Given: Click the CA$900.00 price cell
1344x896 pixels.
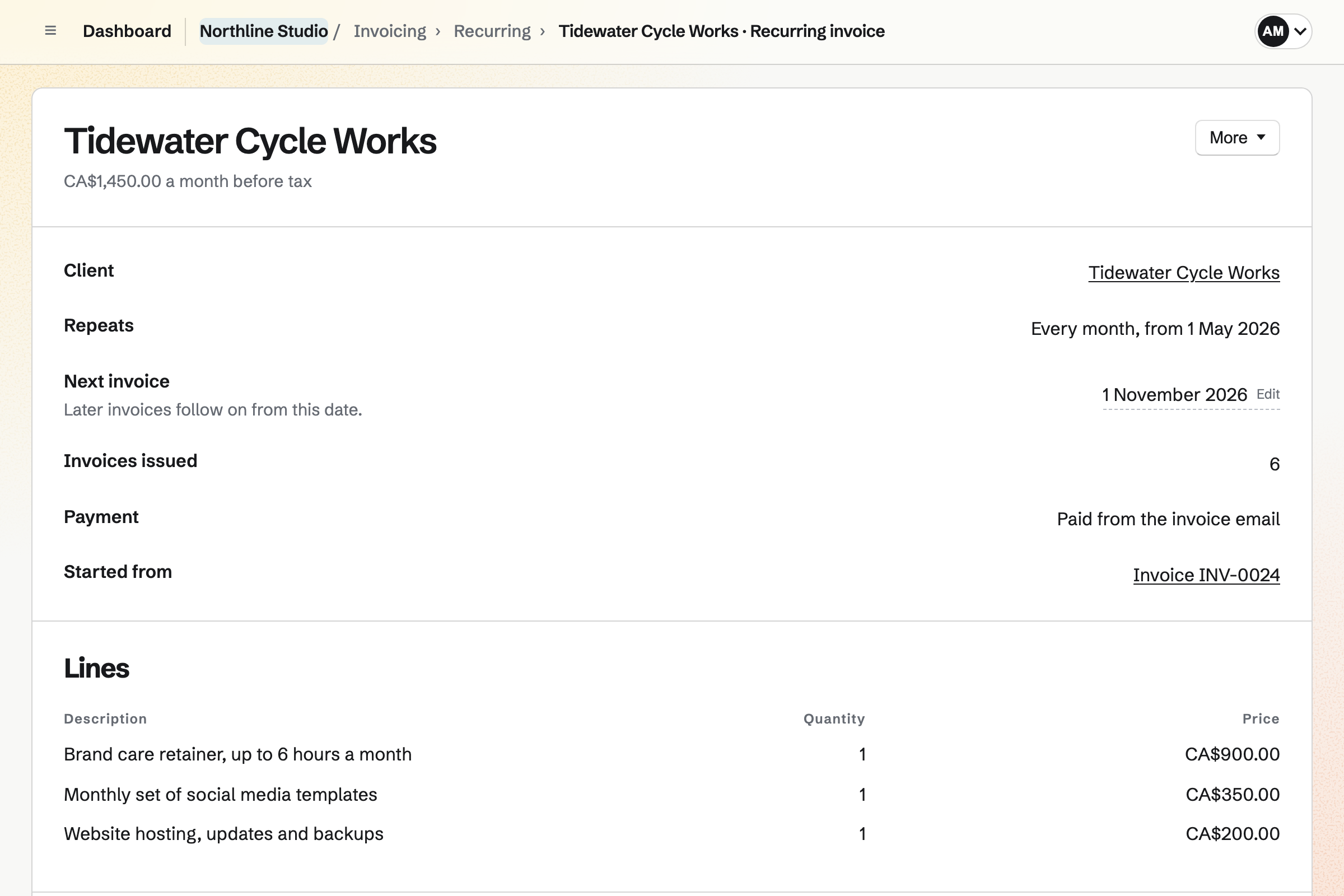Looking at the screenshot, I should click(x=1232, y=754).
